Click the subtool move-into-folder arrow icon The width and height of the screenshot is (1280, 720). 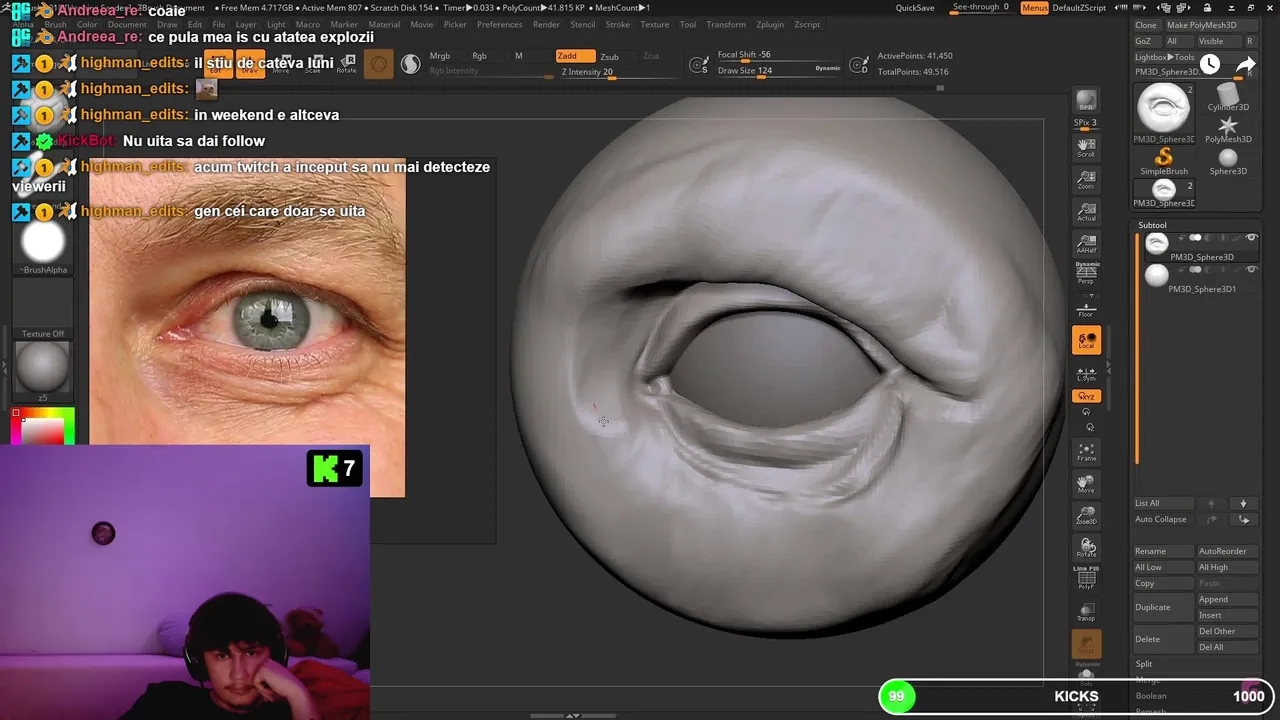pyautogui.click(x=1244, y=519)
